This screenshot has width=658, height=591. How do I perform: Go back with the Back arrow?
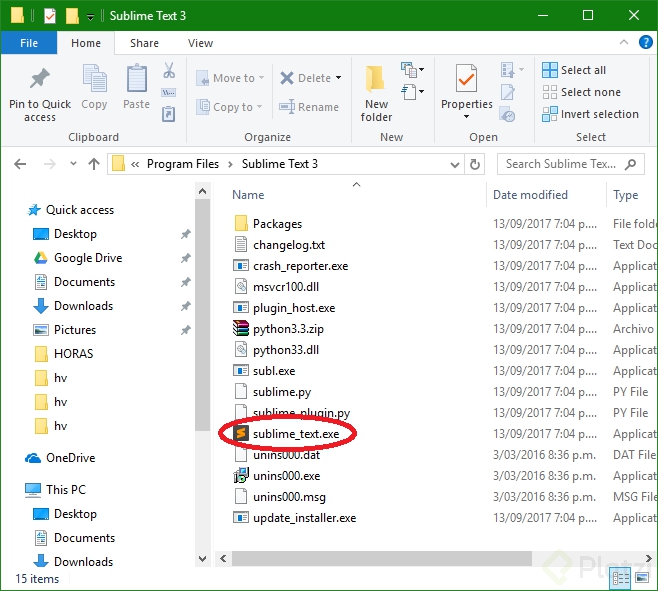pyautogui.click(x=20, y=164)
